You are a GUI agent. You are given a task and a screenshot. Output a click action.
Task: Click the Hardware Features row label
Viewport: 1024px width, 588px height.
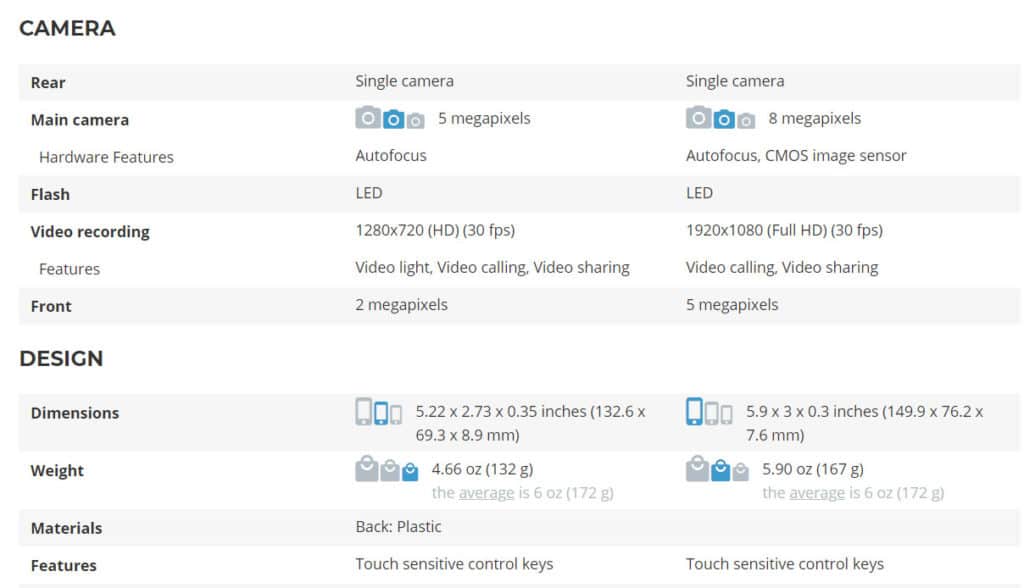pos(106,157)
